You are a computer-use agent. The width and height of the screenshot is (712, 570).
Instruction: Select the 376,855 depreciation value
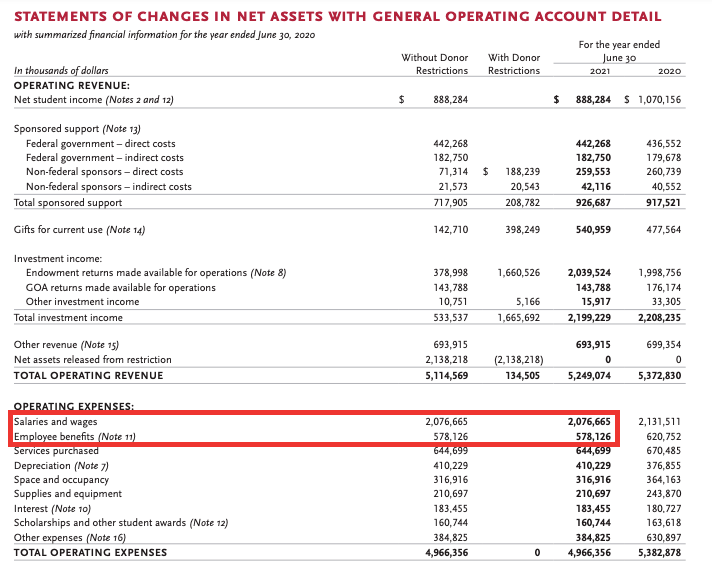(x=664, y=466)
